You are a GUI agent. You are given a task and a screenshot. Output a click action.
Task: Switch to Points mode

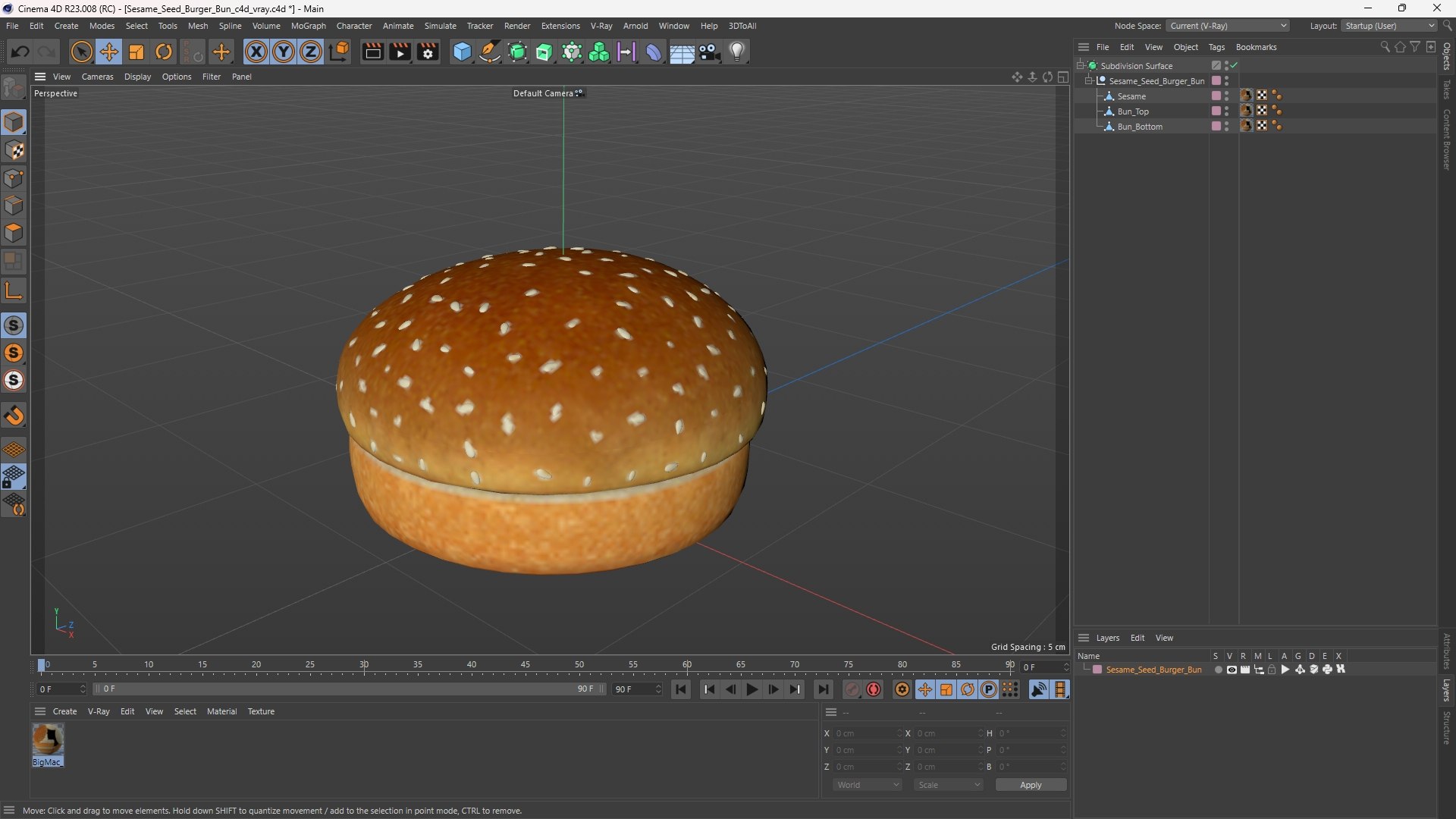(14, 178)
